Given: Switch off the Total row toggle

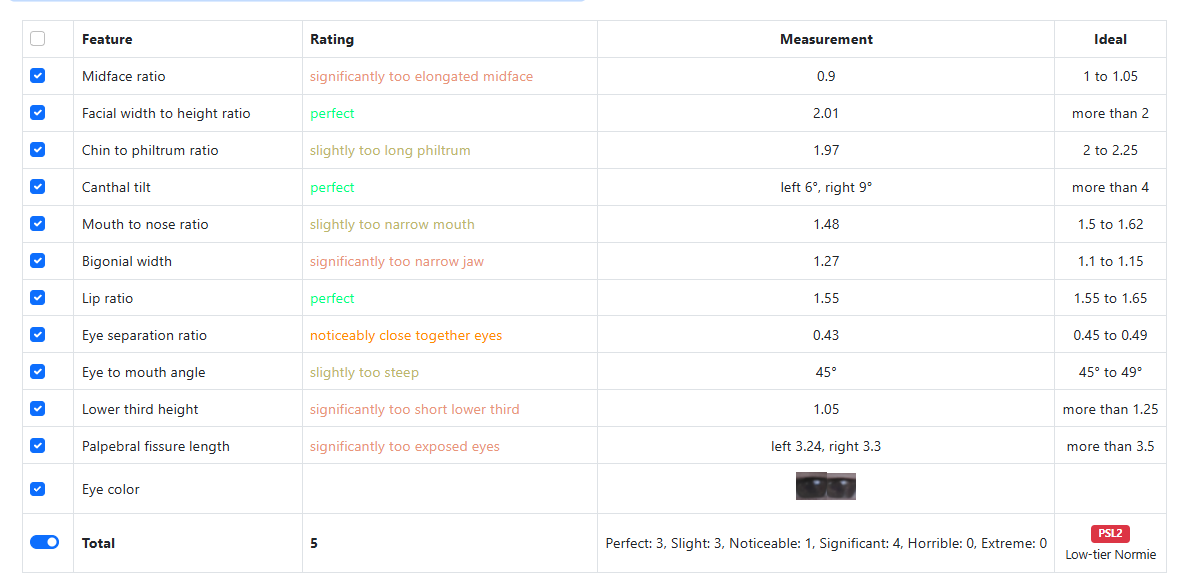Looking at the screenshot, I should click(44, 542).
